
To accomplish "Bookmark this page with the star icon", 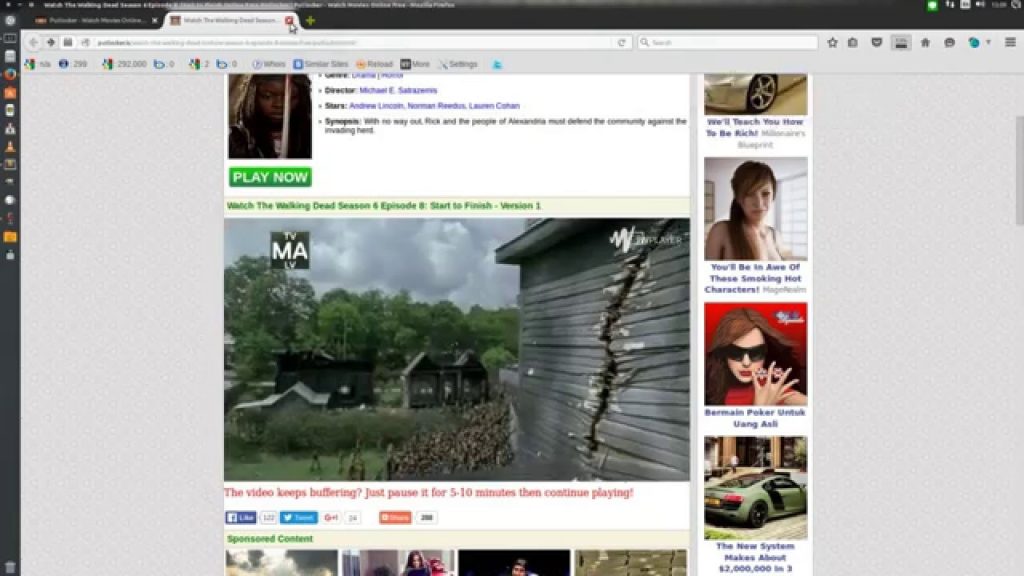I will tap(833, 42).
